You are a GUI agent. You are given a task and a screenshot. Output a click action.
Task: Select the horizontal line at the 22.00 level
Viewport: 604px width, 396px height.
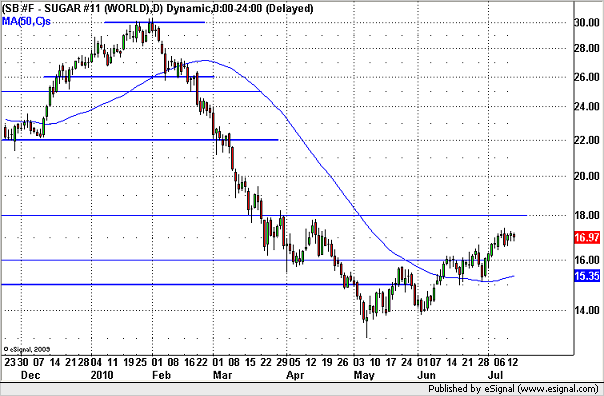[140, 140]
